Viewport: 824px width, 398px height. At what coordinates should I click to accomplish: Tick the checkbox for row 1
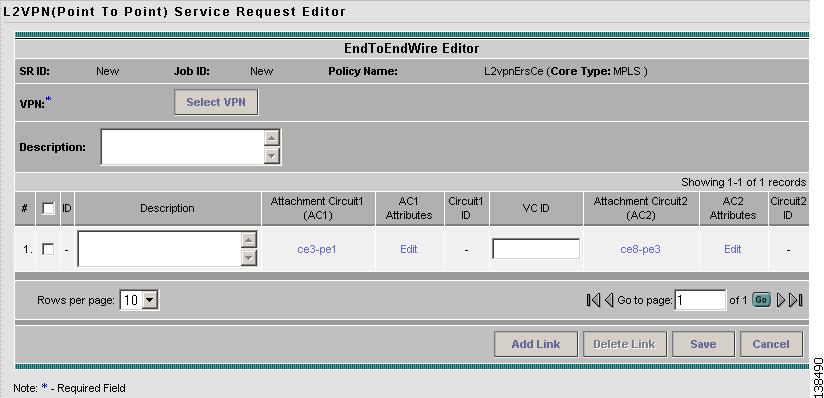(48, 249)
